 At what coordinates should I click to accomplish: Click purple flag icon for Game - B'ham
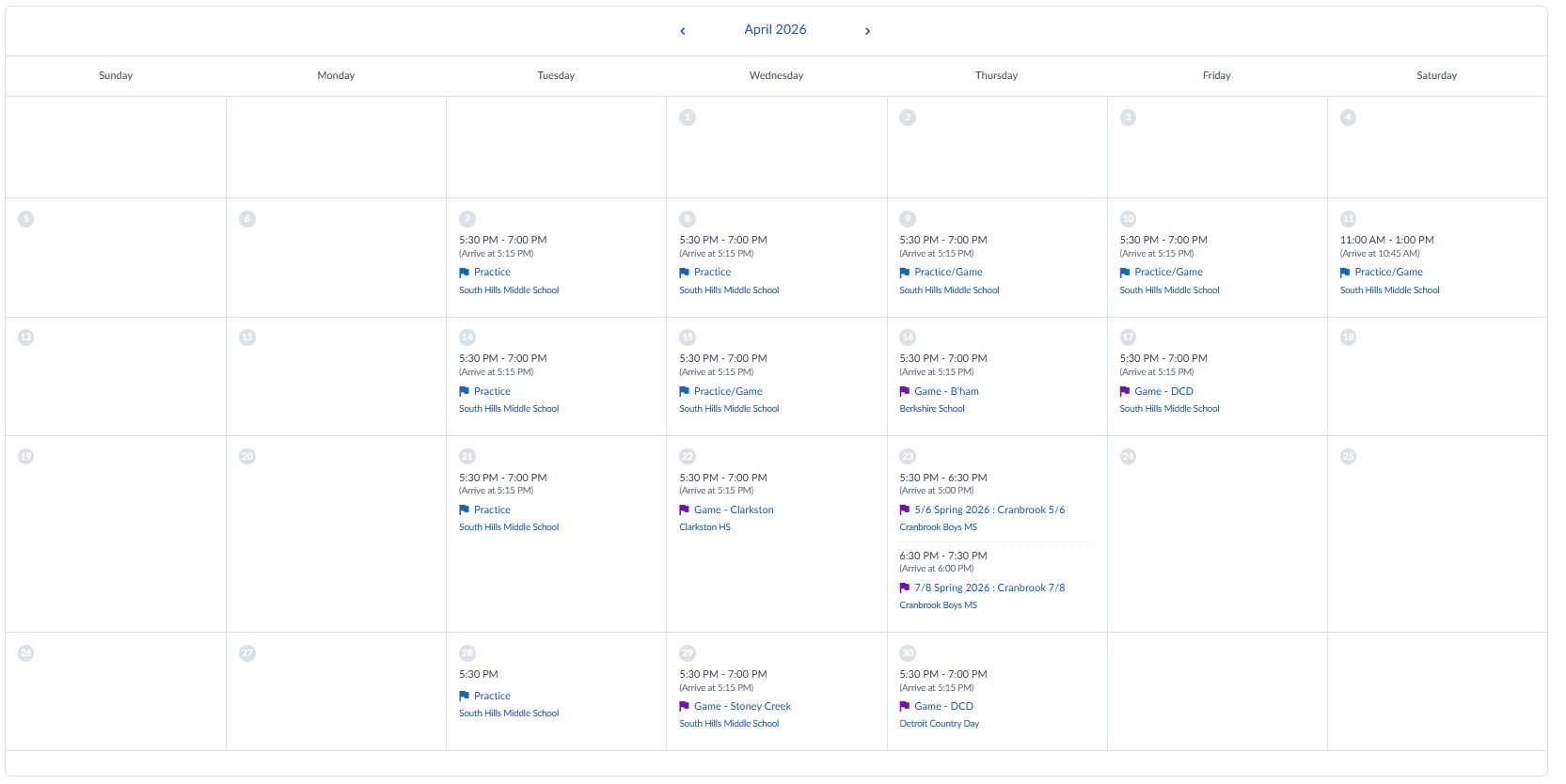[905, 391]
